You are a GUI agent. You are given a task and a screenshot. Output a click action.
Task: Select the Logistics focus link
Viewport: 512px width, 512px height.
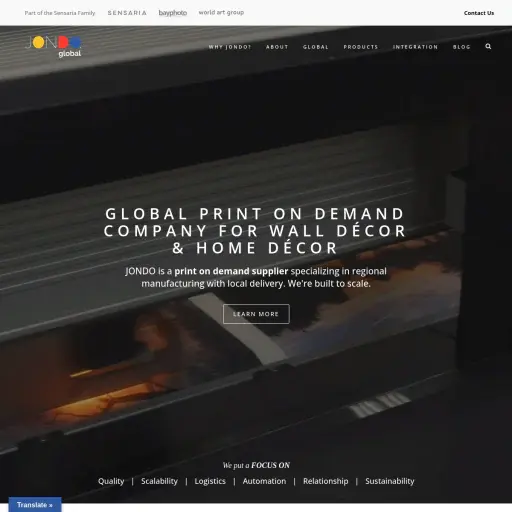tap(210, 481)
